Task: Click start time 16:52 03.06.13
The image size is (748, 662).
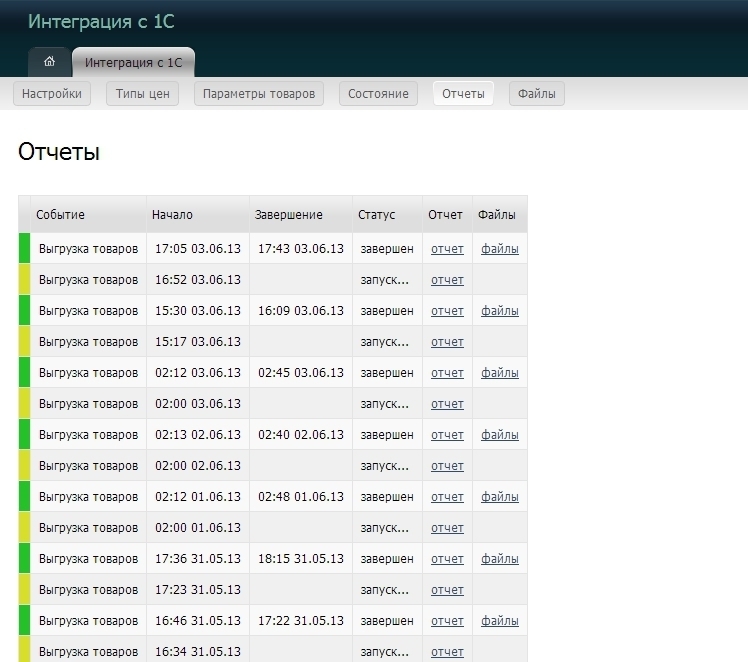Action: [x=198, y=279]
